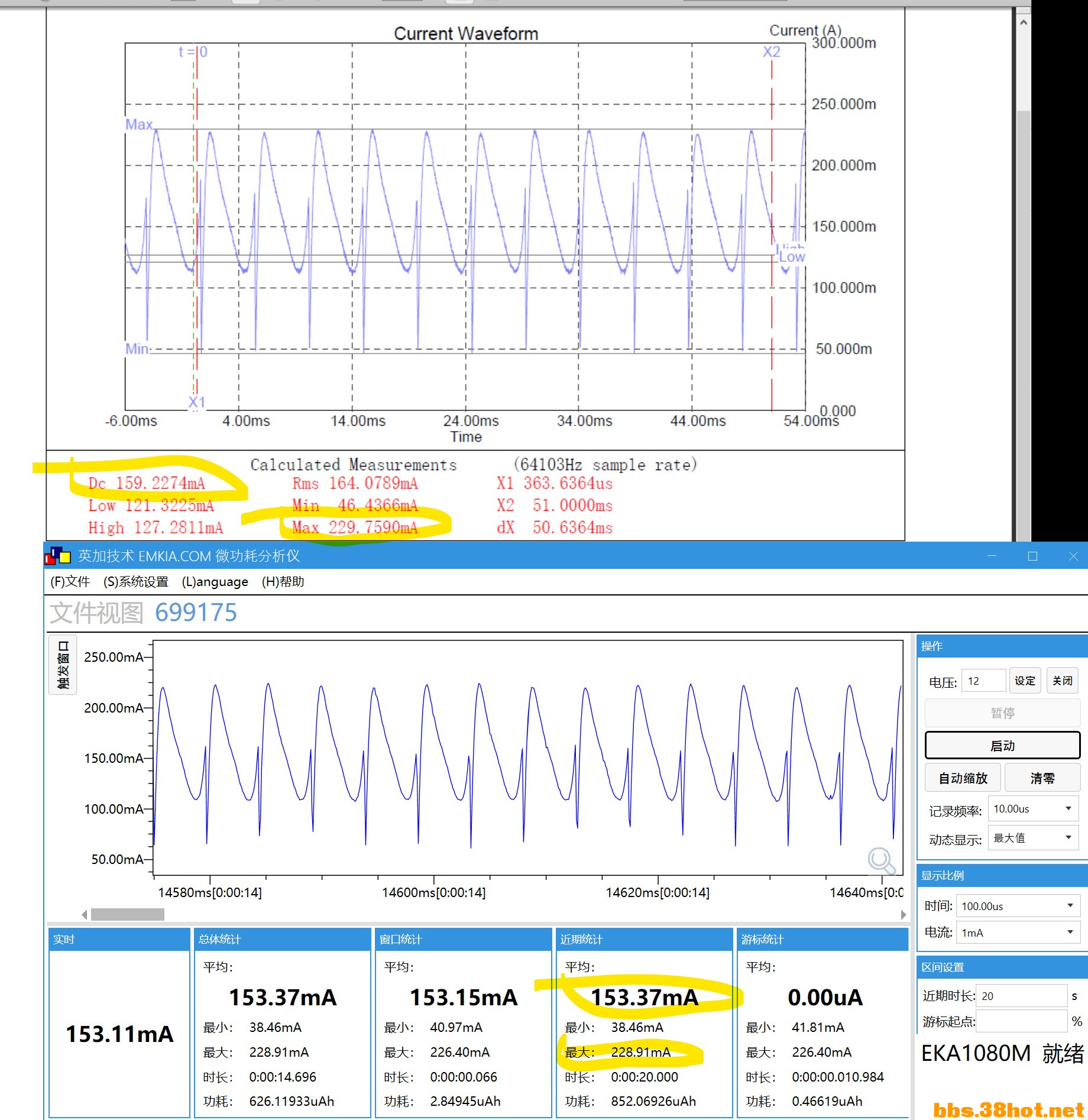The height and width of the screenshot is (1120, 1088).
Task: Click the magnifier zoom icon on chart
Action: 881,860
